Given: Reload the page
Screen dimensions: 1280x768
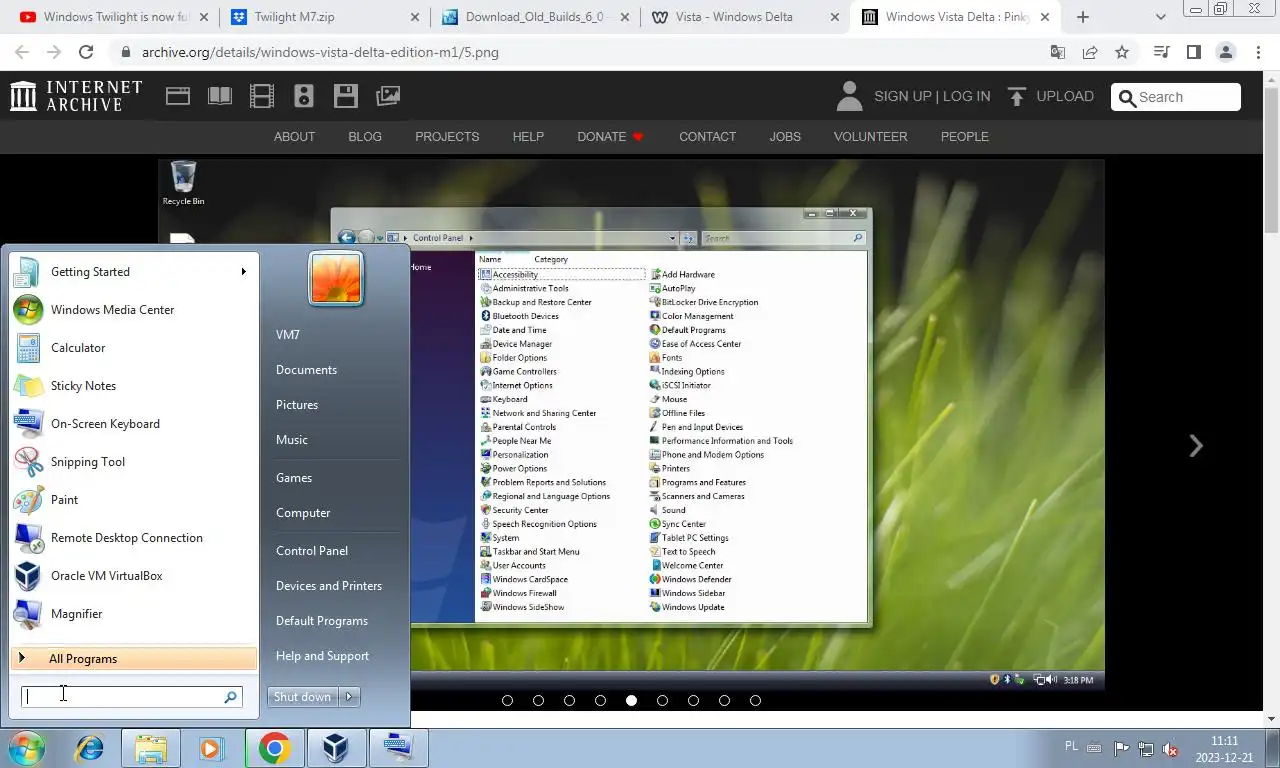Looking at the screenshot, I should (x=86, y=52).
